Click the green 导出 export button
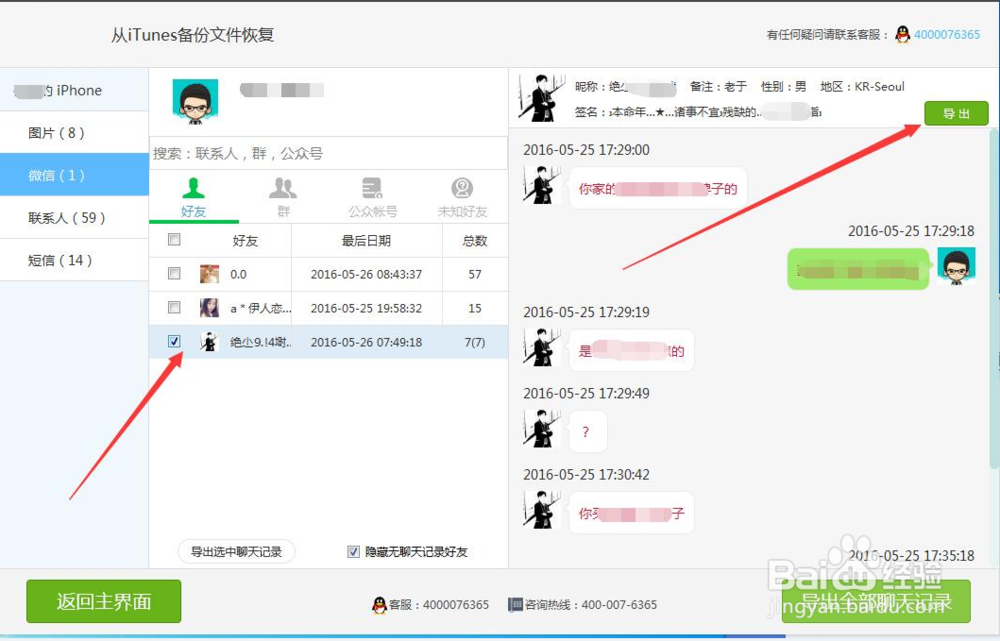 (956, 113)
